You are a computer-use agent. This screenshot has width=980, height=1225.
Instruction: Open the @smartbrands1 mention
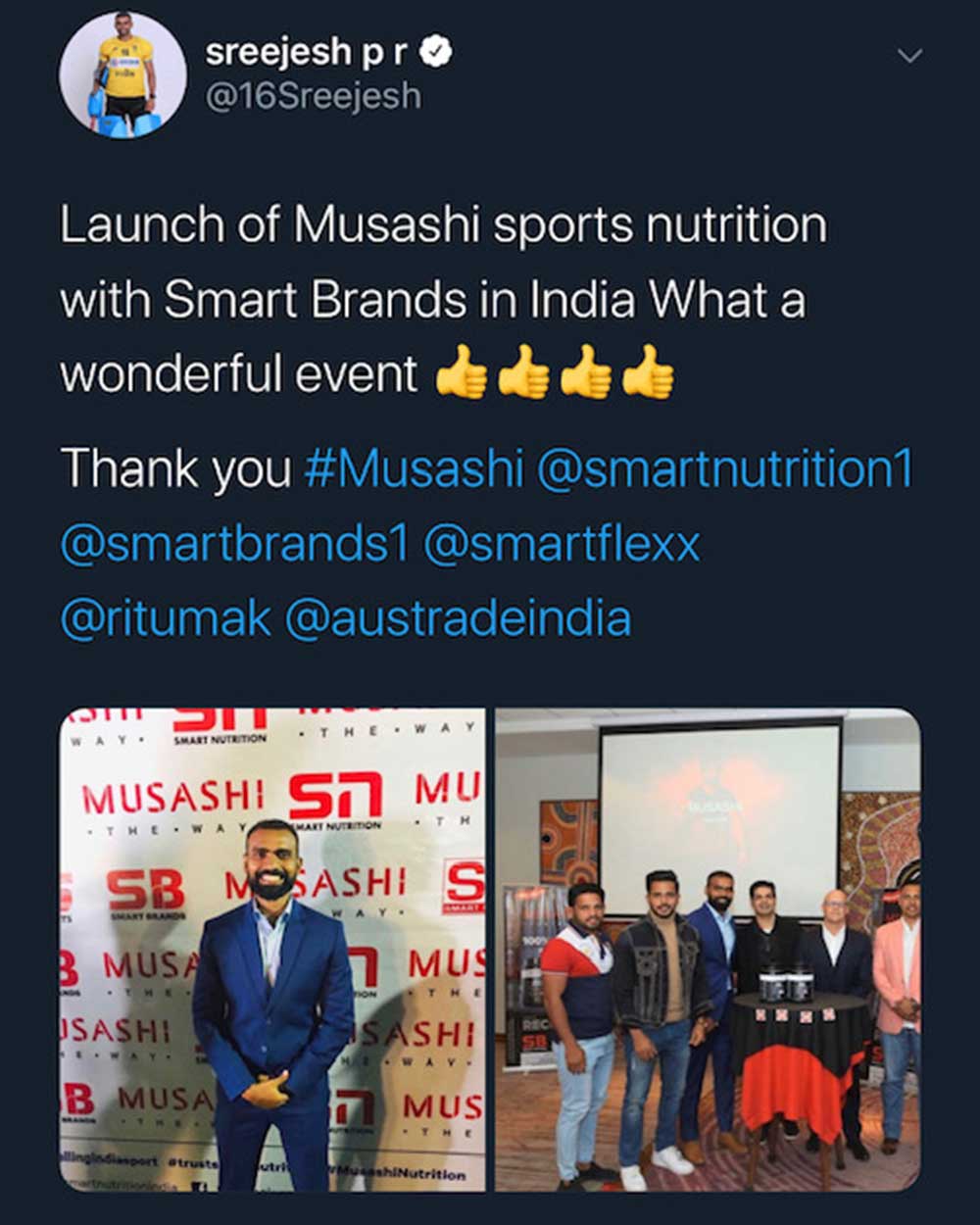point(234,544)
